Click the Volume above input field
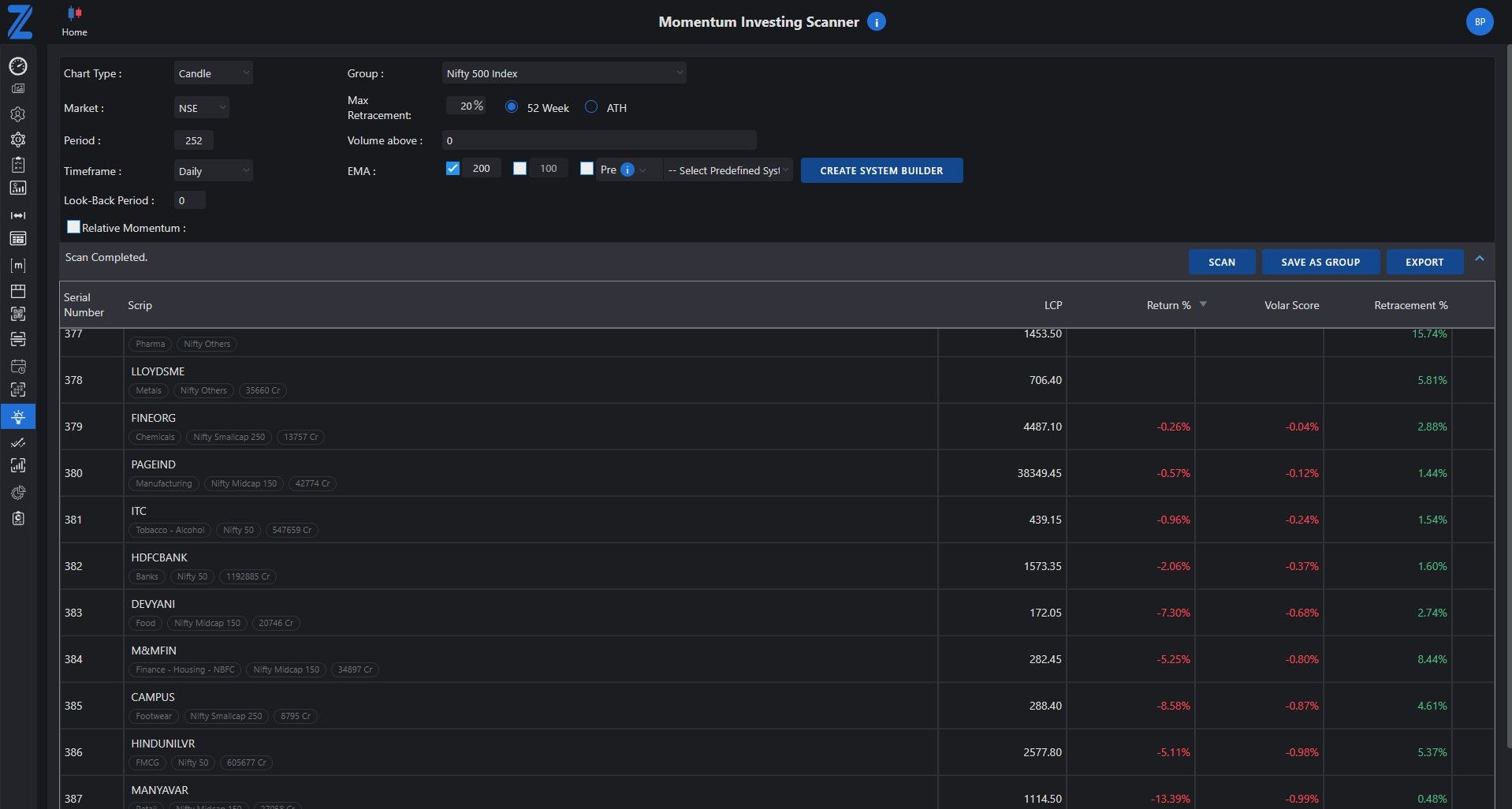This screenshot has width=1512, height=809. 599,140
